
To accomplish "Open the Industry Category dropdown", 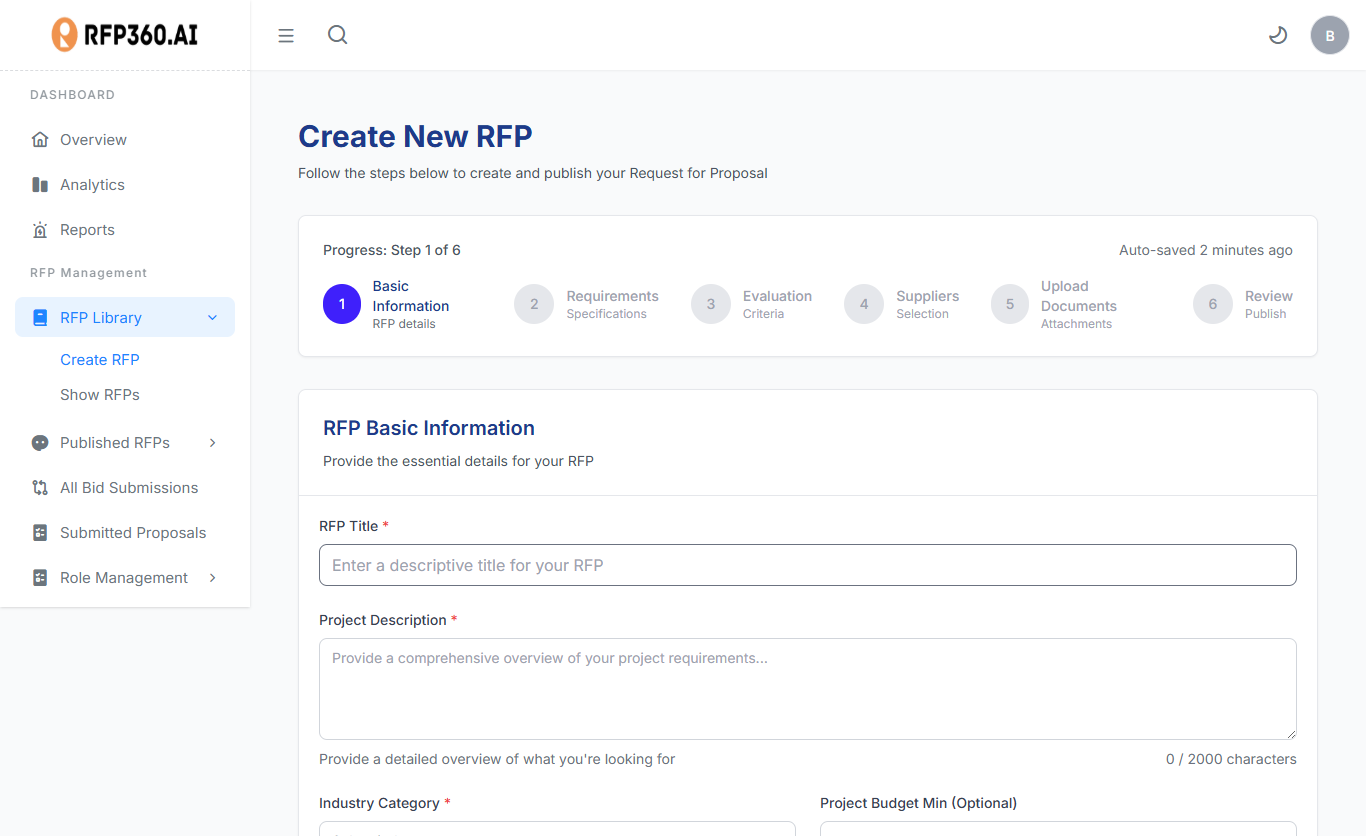I will click(556, 832).
